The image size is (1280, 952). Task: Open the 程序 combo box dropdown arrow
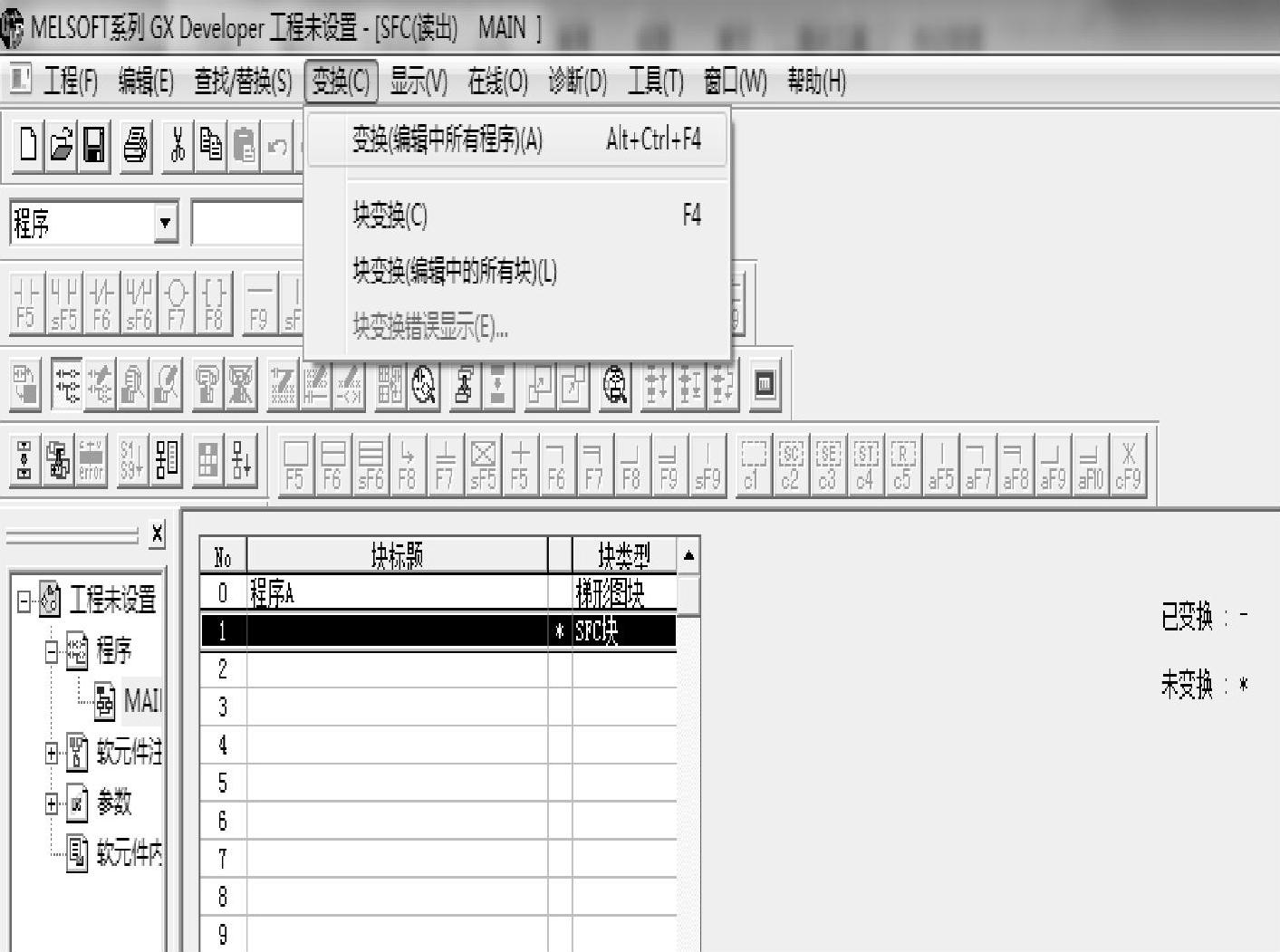(x=165, y=222)
